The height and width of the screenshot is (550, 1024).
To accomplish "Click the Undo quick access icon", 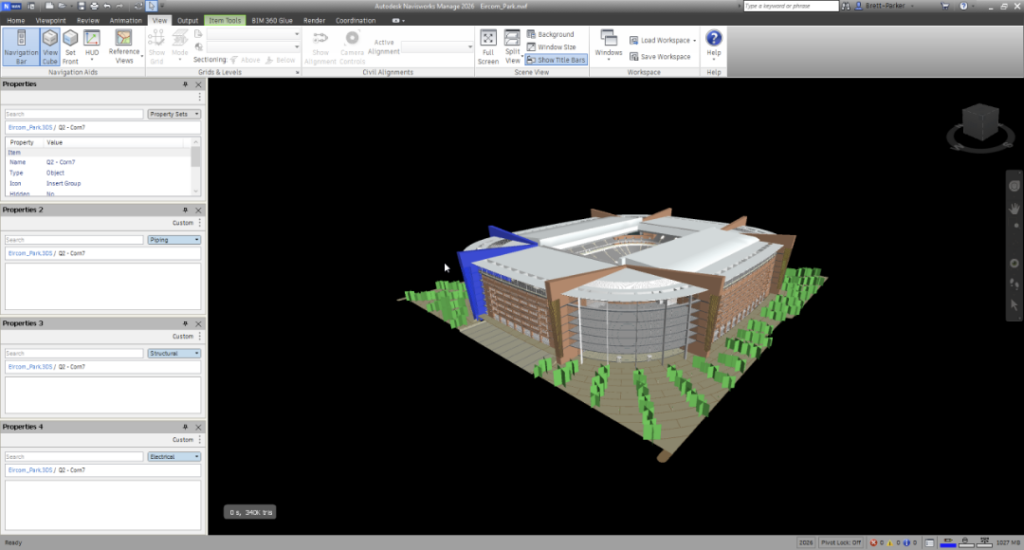I will [x=107, y=6].
